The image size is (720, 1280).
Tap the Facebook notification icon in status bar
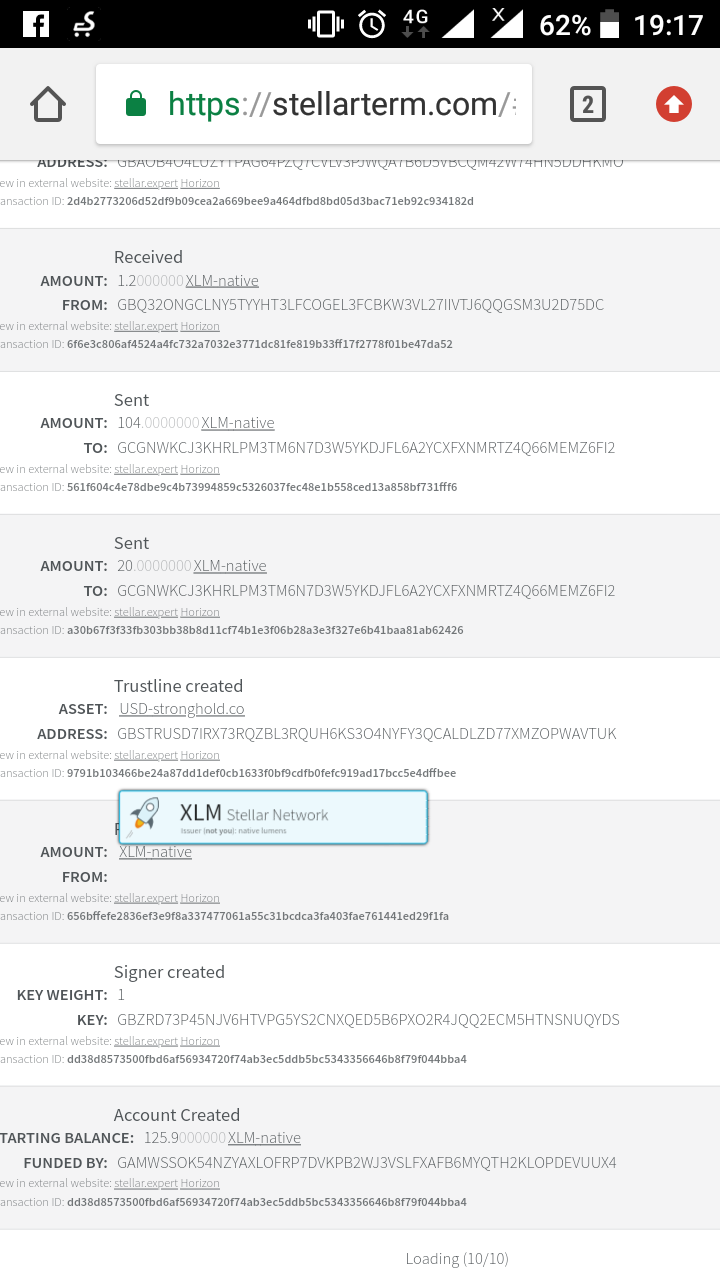[36, 24]
